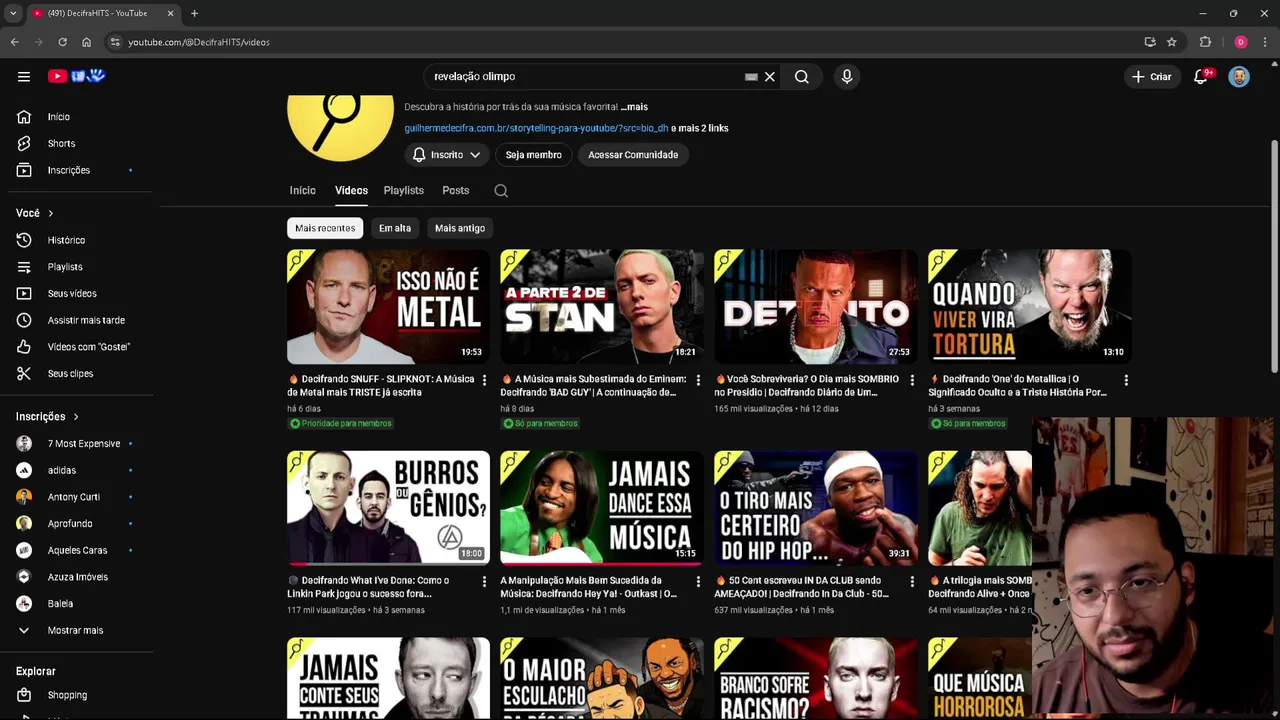The width and height of the screenshot is (1280, 720).
Task: Activate voice search microphone
Action: 847,76
